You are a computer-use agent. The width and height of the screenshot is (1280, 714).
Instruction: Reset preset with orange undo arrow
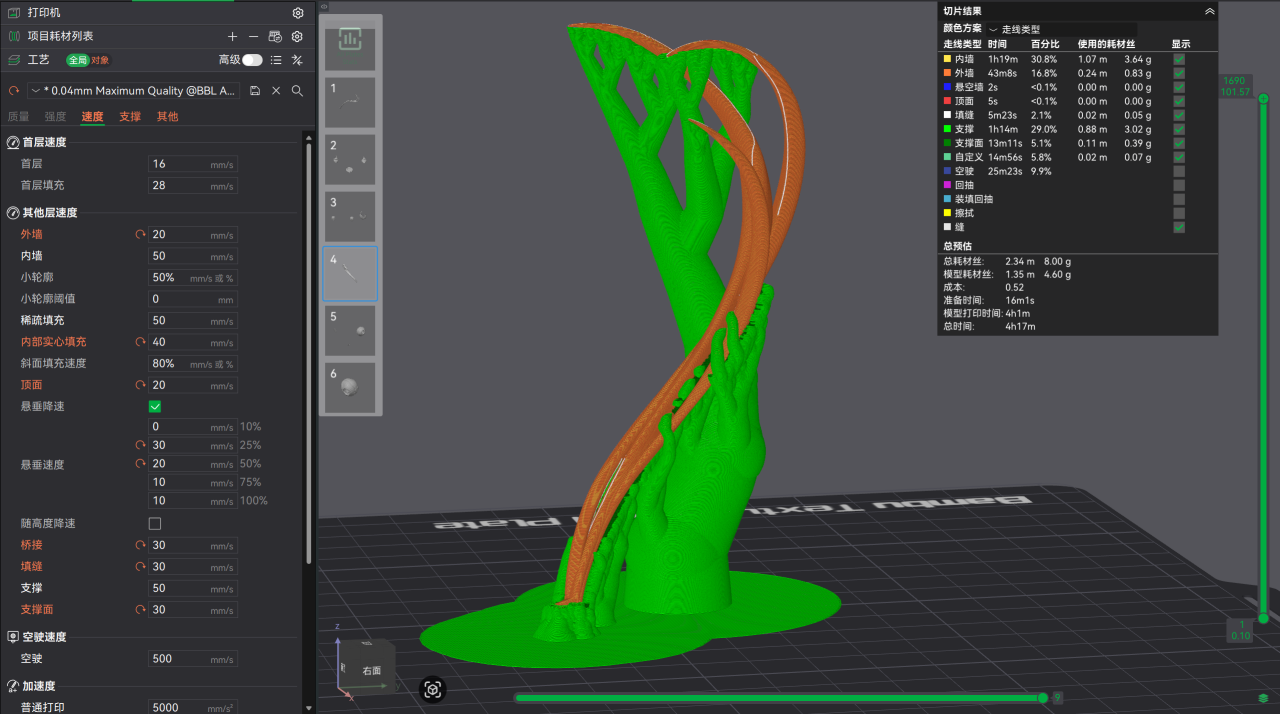(14, 91)
